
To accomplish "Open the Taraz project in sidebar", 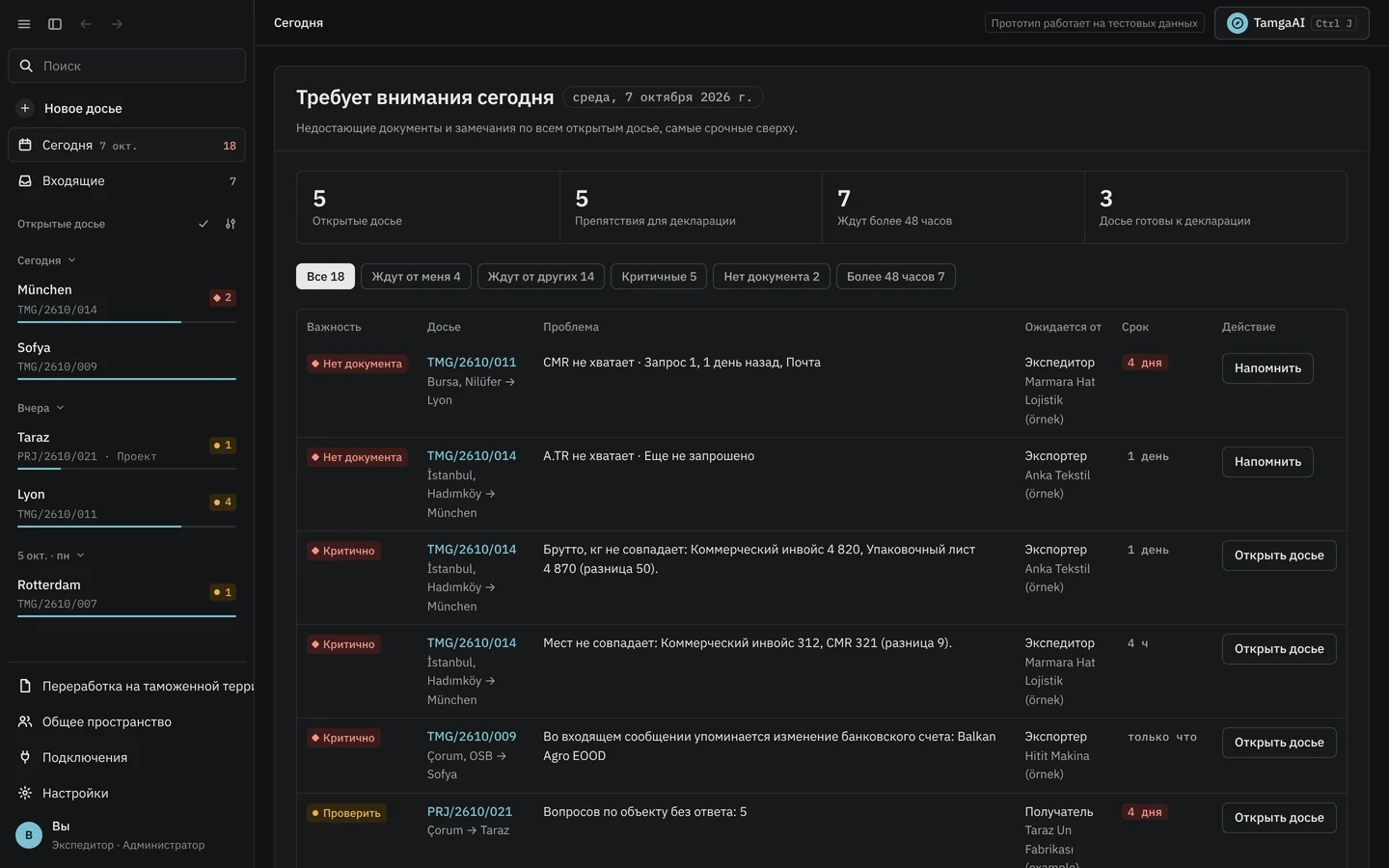I will click(126, 448).
